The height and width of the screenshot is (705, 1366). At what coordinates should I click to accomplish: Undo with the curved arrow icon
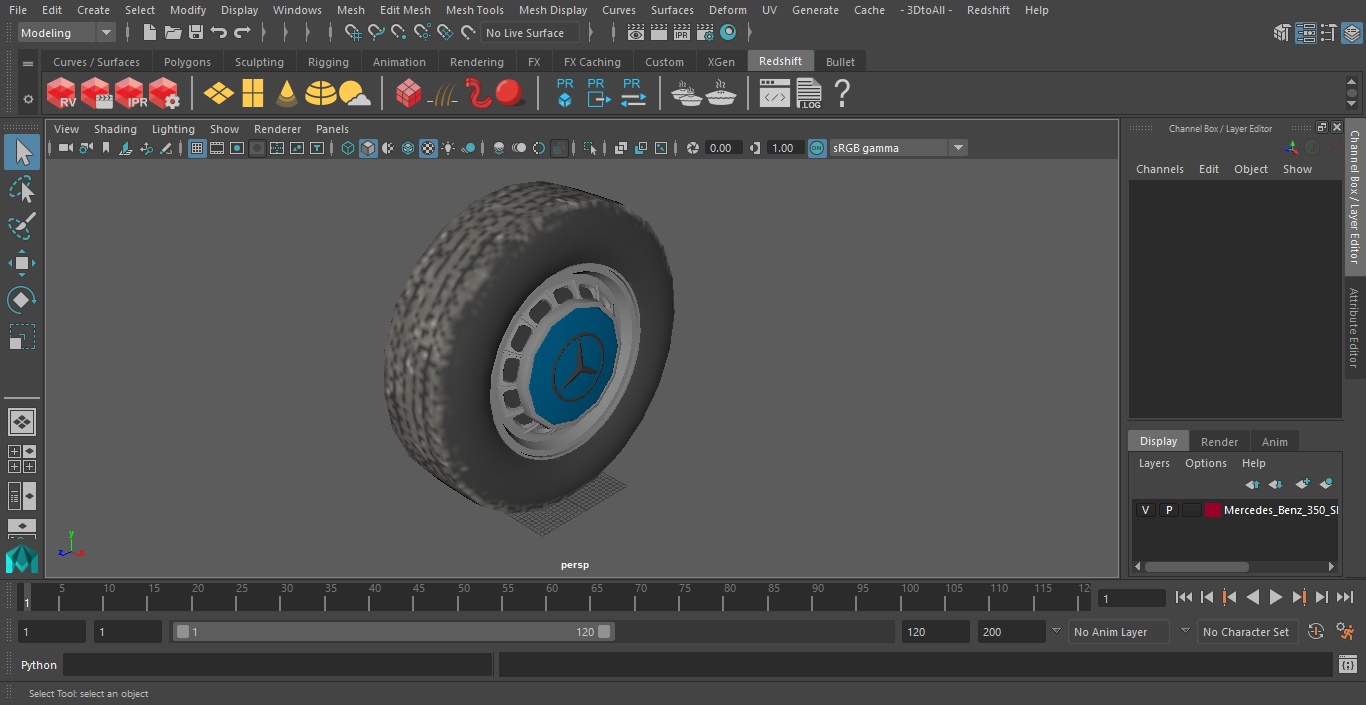219,33
